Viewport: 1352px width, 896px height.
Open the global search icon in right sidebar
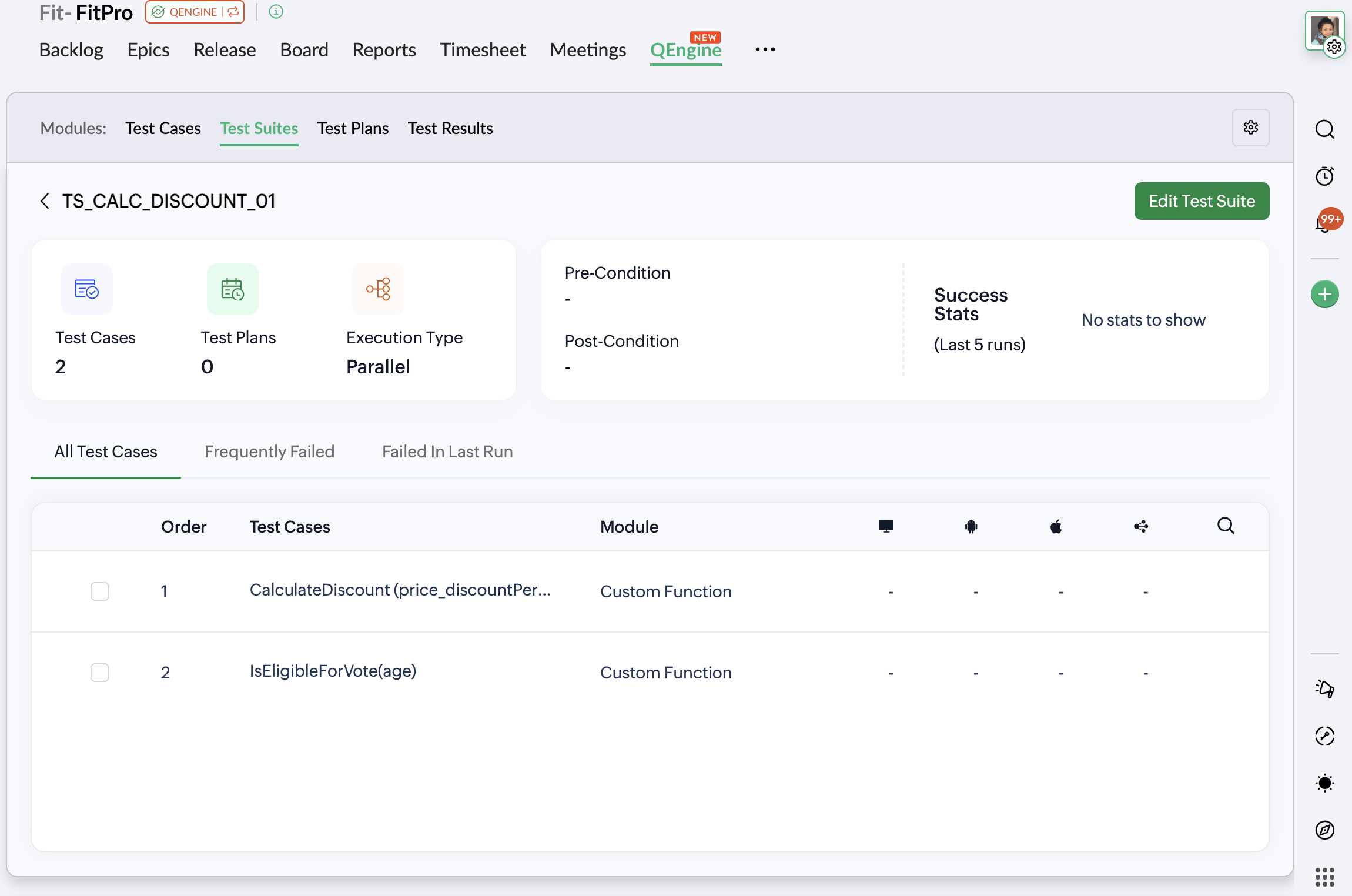click(1324, 129)
